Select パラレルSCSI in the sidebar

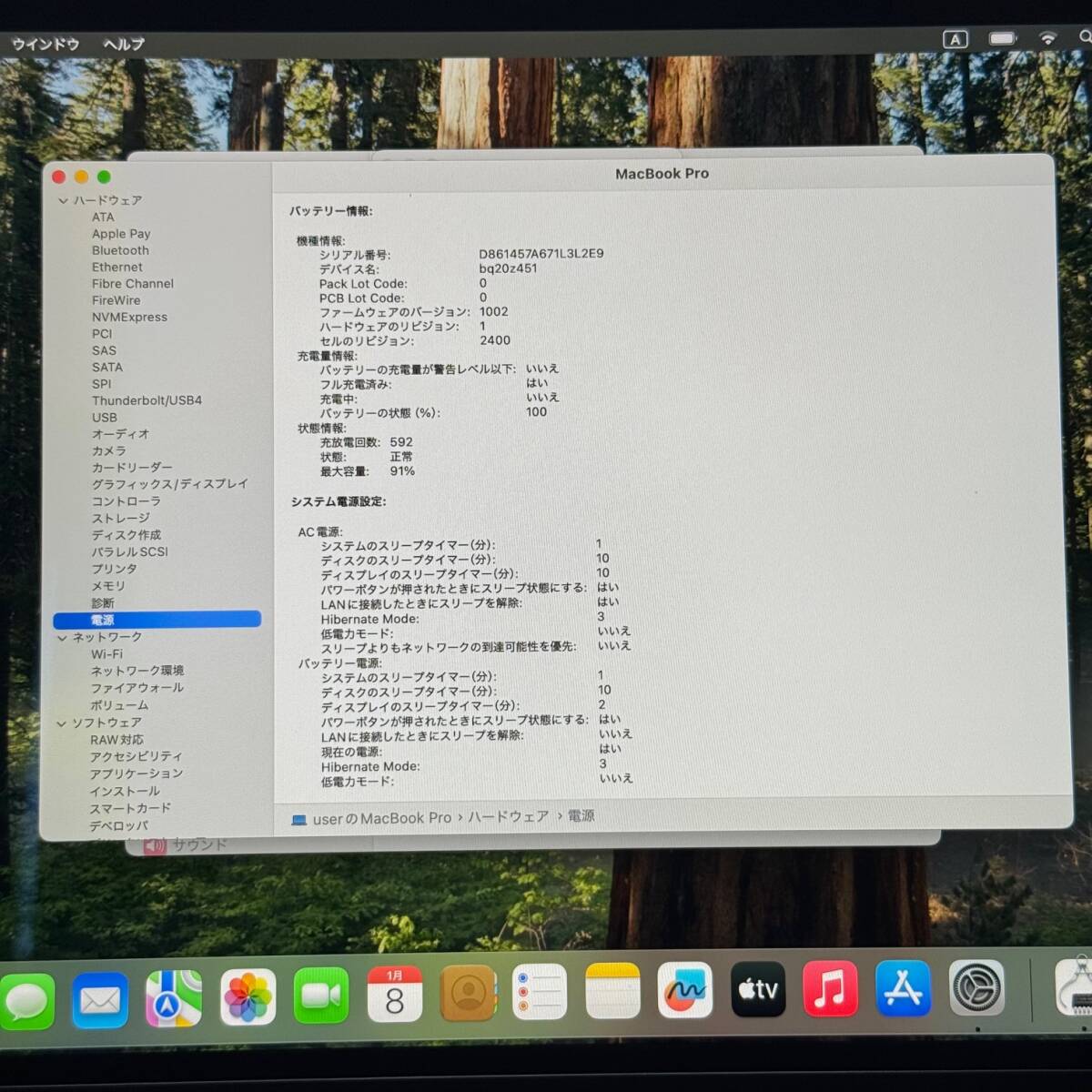(x=130, y=552)
